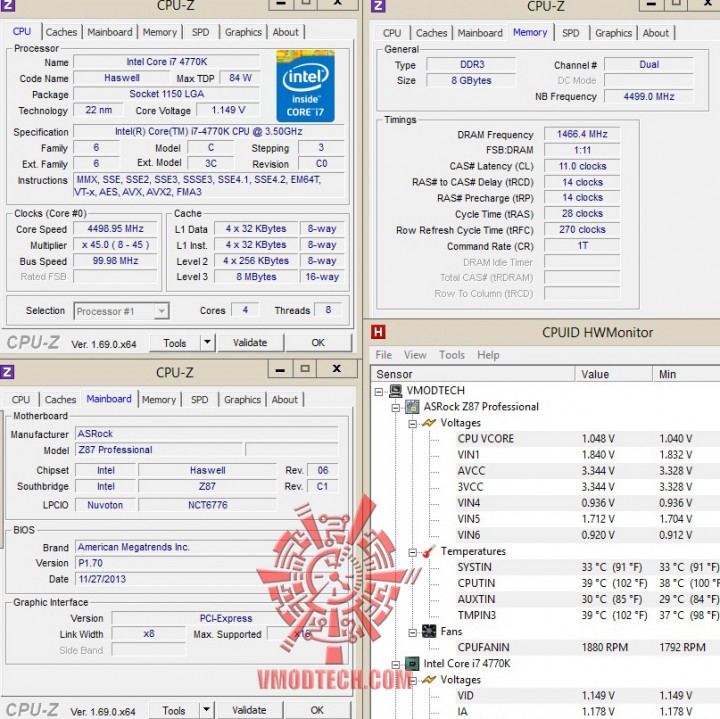Image resolution: width=720 pixels, height=719 pixels.
Task: Select the CPU VCORE sensor row
Action: pos(588,438)
